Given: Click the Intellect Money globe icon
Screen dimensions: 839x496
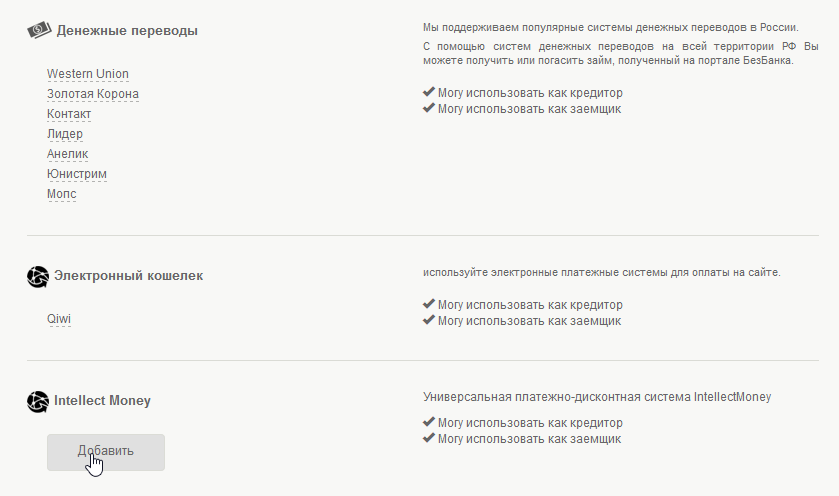Looking at the screenshot, I should [38, 401].
